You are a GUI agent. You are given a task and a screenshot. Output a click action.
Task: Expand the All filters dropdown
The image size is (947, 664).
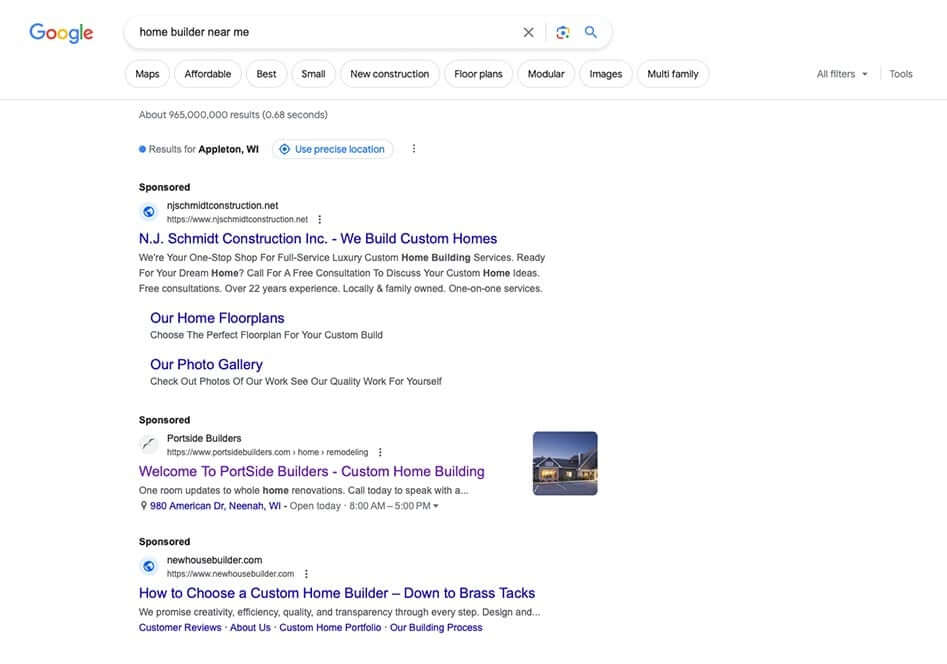click(842, 74)
